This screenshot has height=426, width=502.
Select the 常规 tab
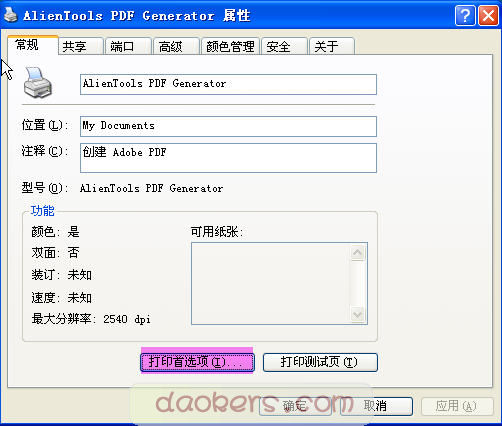[x=33, y=45]
